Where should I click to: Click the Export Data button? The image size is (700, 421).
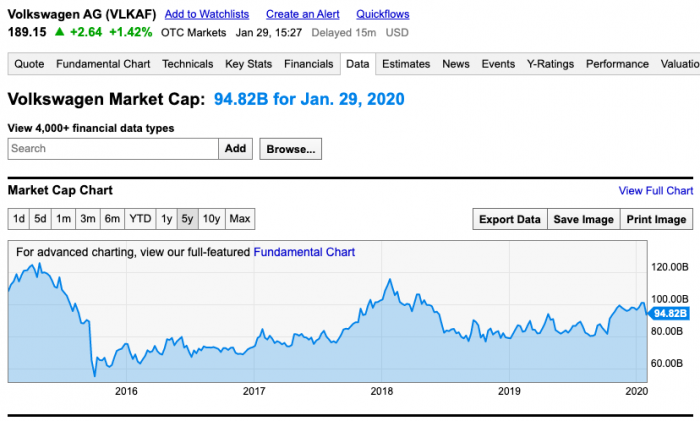509,220
